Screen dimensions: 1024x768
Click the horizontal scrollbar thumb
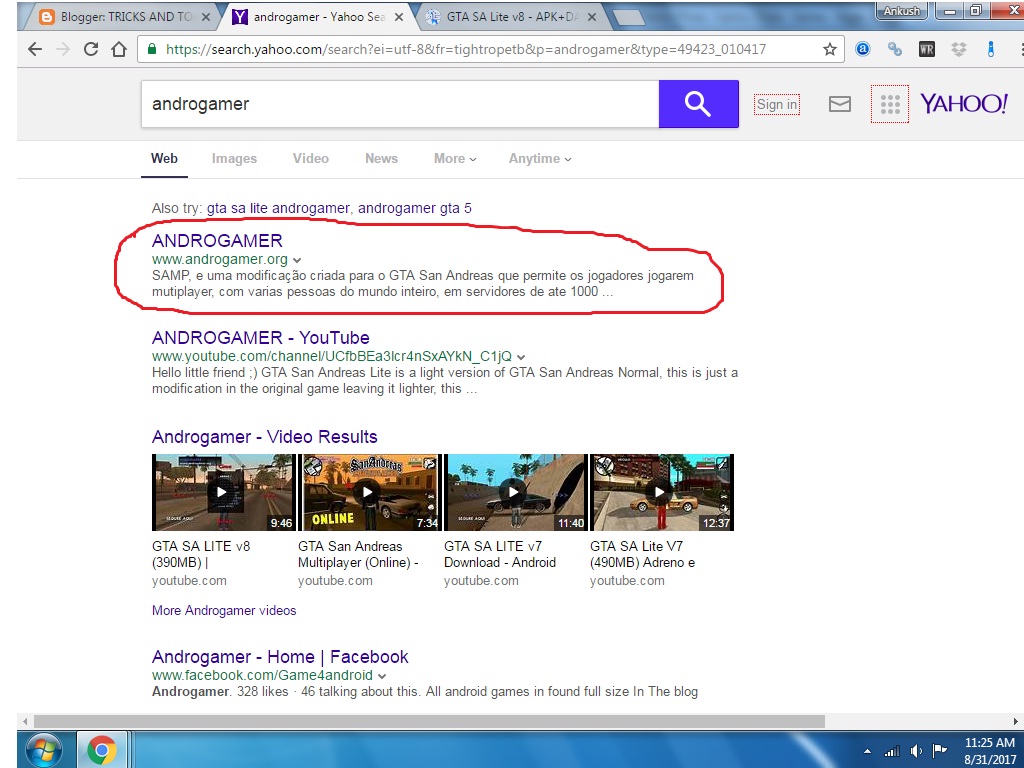coord(429,722)
